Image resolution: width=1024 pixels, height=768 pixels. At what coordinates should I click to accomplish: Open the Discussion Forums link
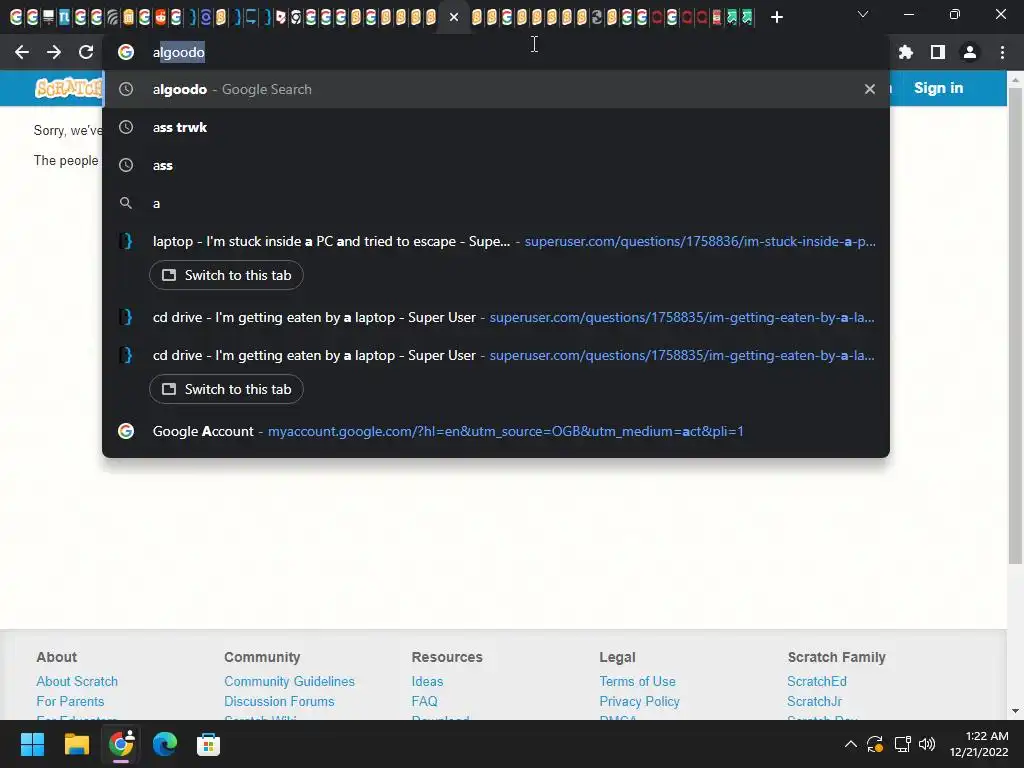tap(279, 701)
